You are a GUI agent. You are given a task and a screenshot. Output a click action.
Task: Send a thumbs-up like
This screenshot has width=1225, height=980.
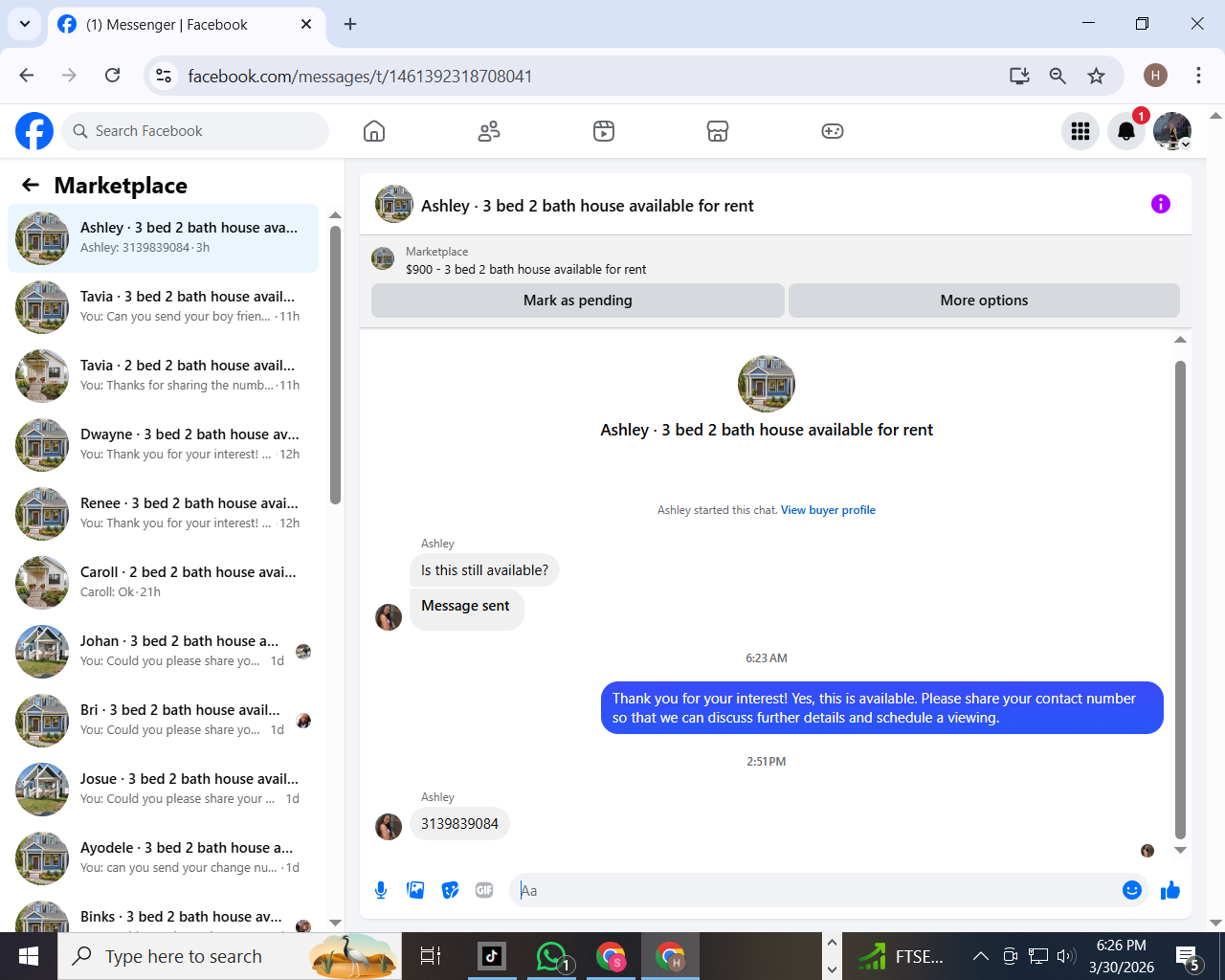[1170, 890]
